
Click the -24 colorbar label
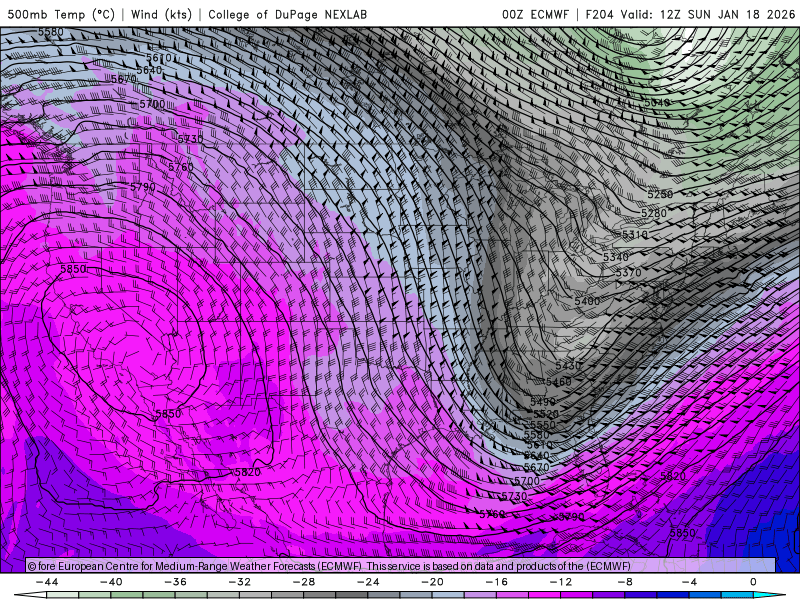(368, 582)
